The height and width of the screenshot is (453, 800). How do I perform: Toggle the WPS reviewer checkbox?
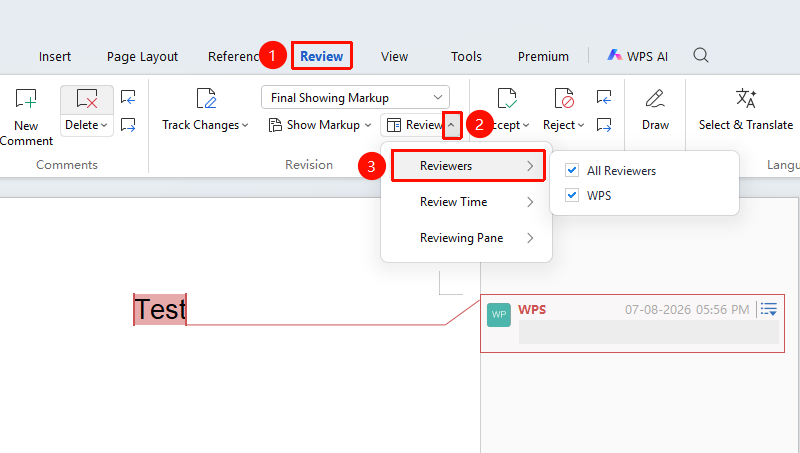click(572, 195)
